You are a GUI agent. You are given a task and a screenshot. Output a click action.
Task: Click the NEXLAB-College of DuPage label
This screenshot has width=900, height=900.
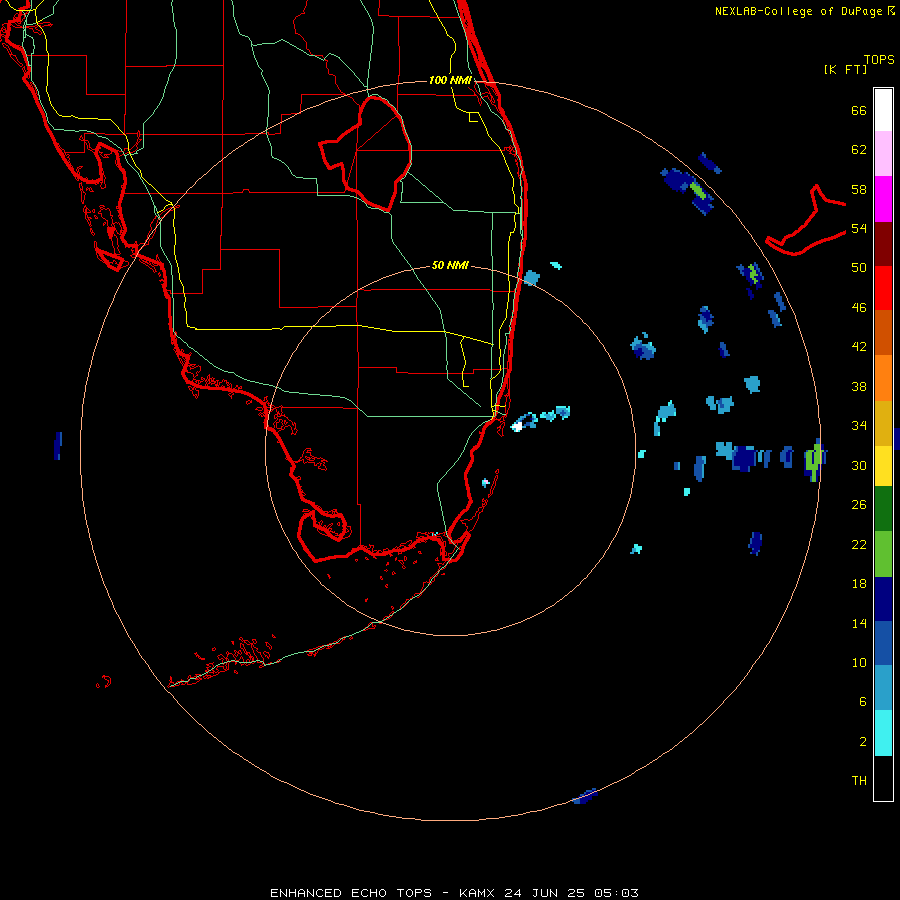coord(805,11)
